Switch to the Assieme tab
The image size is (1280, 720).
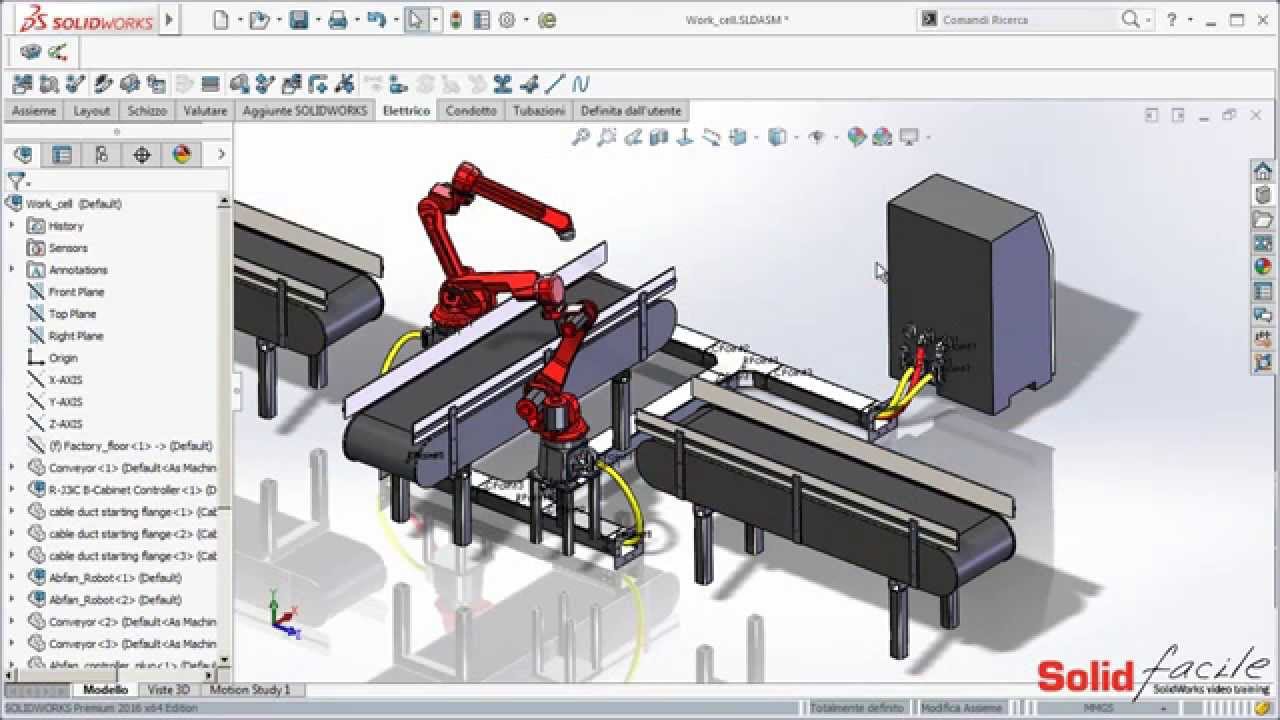coord(34,111)
